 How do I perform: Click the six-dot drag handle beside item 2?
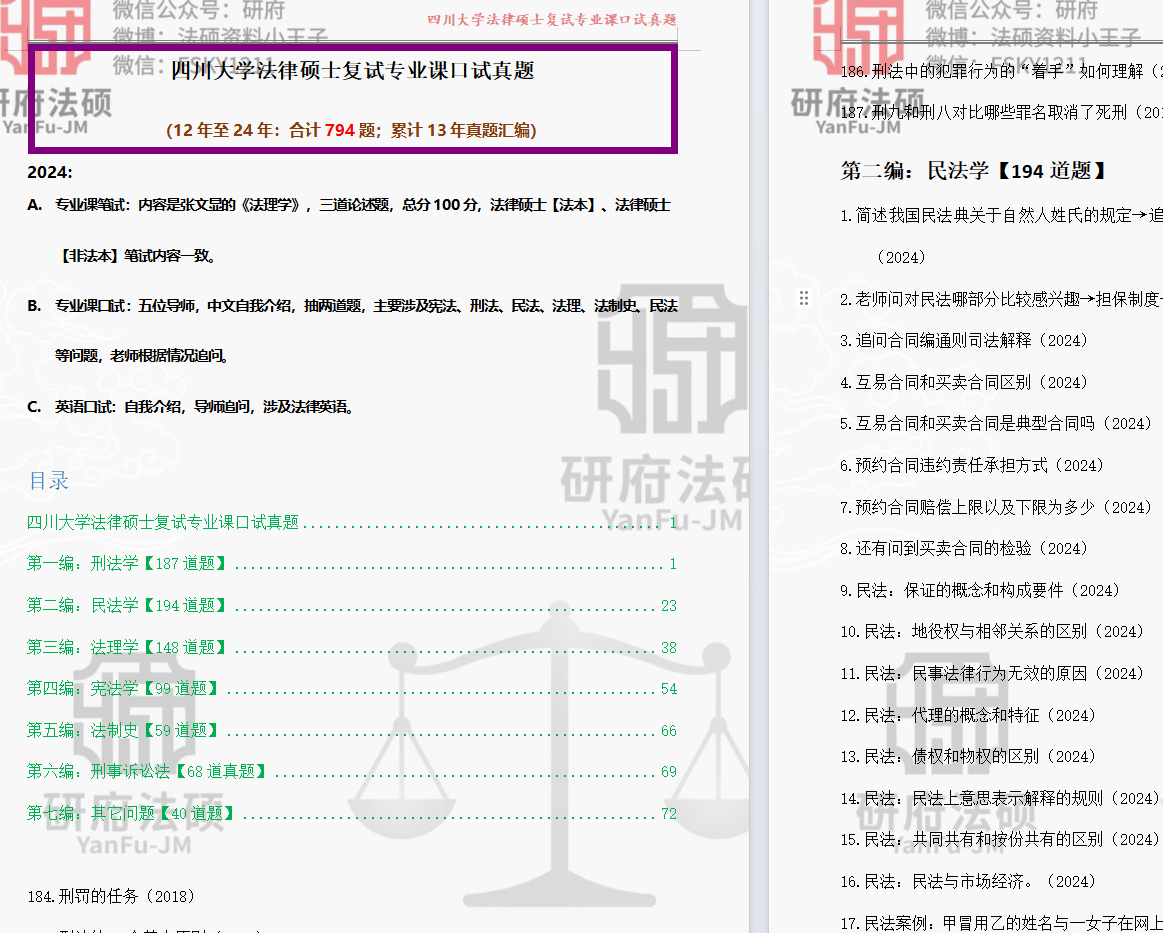point(804,298)
